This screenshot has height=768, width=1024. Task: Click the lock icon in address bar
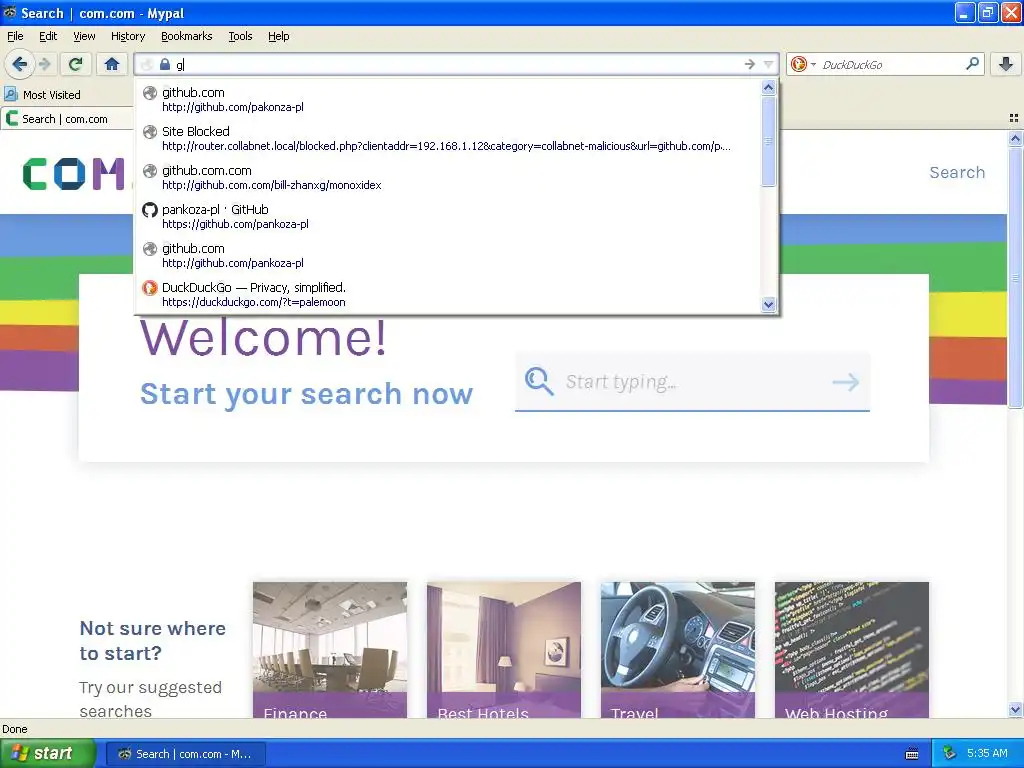point(165,64)
